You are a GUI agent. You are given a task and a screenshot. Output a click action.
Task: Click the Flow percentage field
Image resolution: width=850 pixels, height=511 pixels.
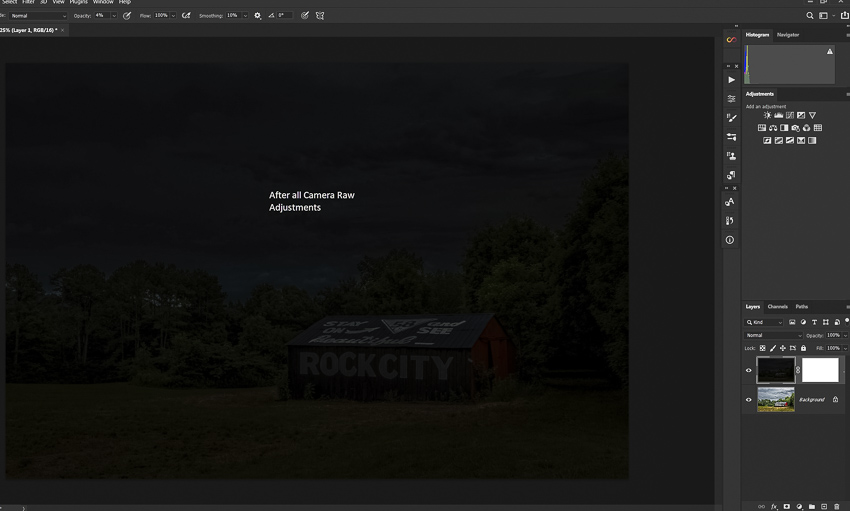[x=161, y=16]
